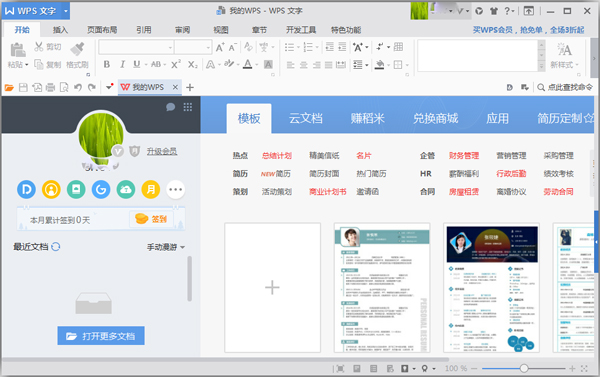This screenshot has height=377, width=600.
Task: Click the orange 月 circle icon
Action: point(151,189)
